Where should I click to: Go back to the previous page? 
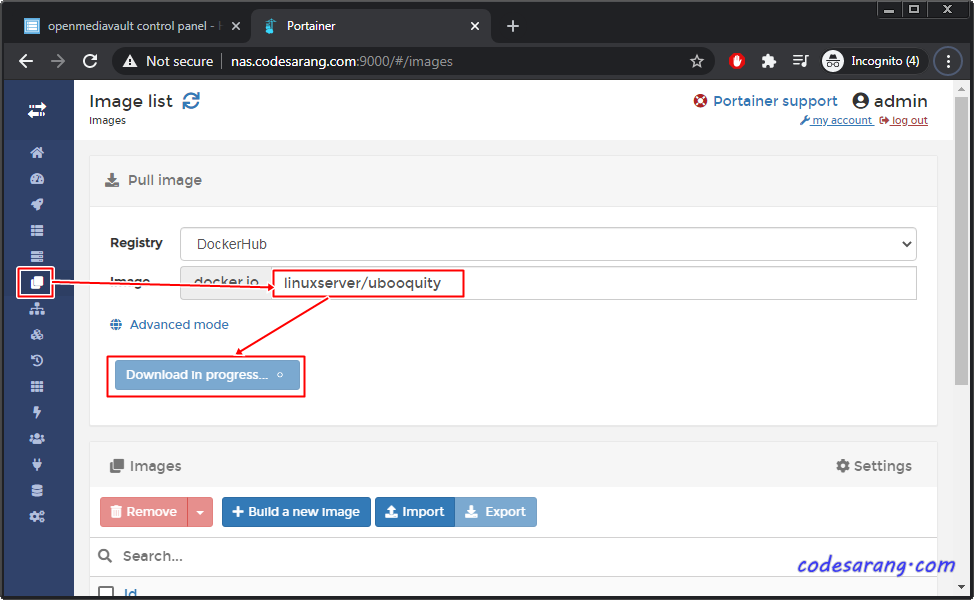(26, 61)
